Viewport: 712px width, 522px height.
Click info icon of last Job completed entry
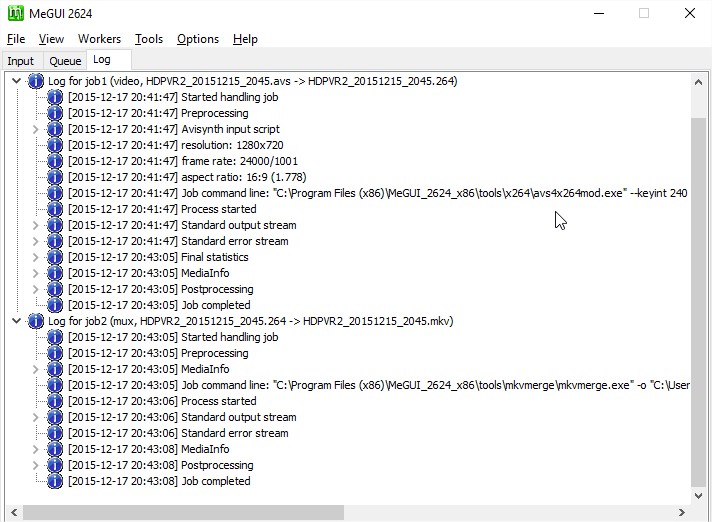55,481
